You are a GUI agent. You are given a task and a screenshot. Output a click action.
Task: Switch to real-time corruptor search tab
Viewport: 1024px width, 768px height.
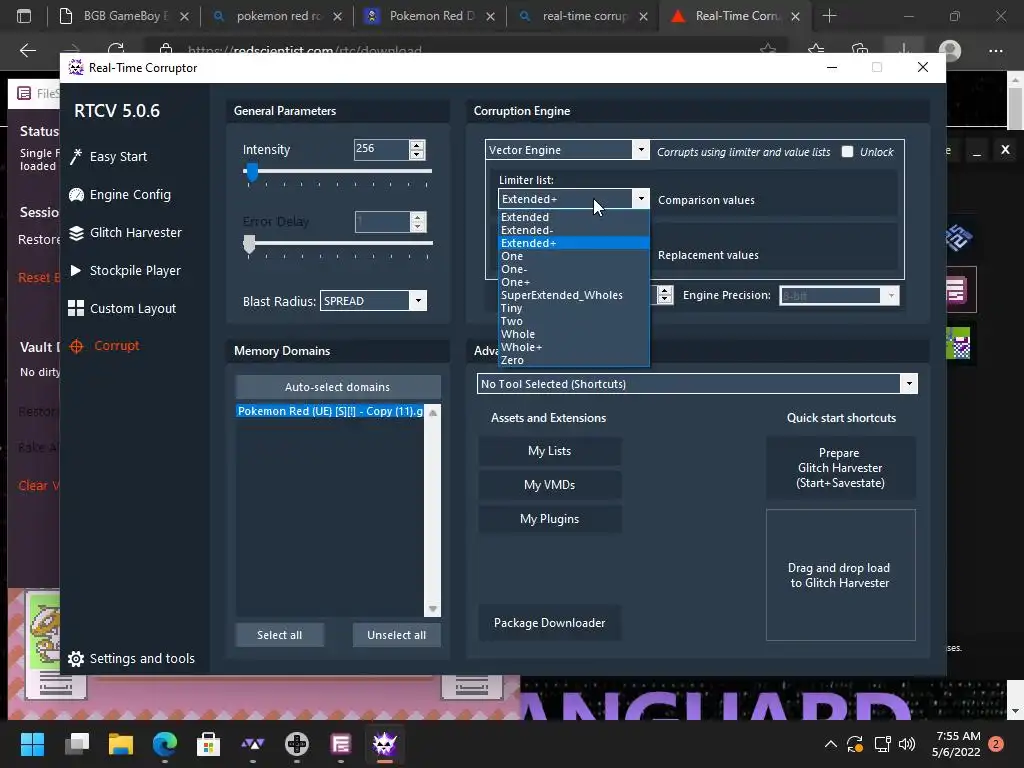(584, 16)
